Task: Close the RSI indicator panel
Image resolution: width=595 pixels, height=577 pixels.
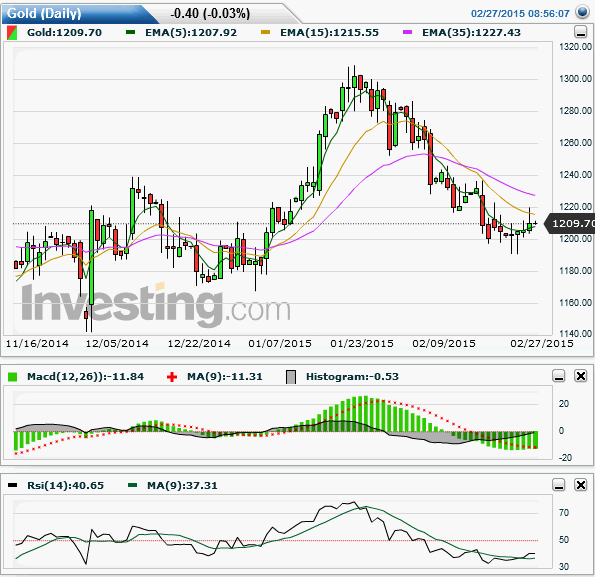Action: pos(581,485)
